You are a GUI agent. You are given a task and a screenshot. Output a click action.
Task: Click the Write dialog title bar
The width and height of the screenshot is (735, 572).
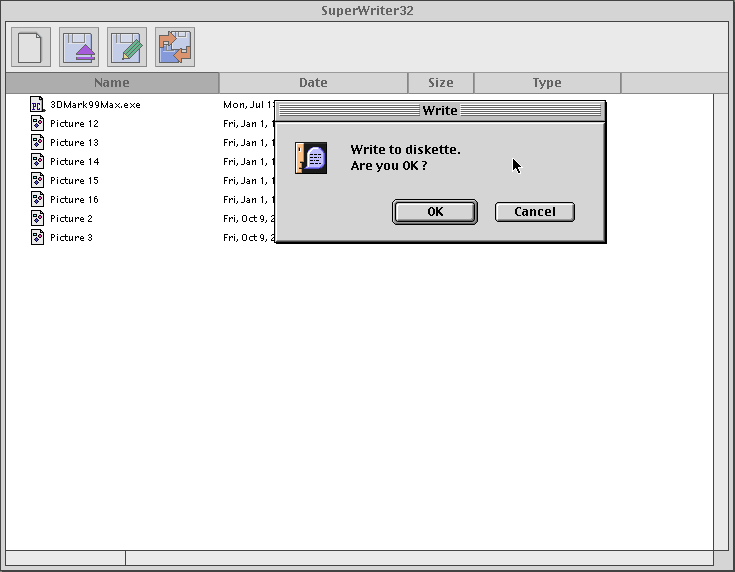coord(440,110)
